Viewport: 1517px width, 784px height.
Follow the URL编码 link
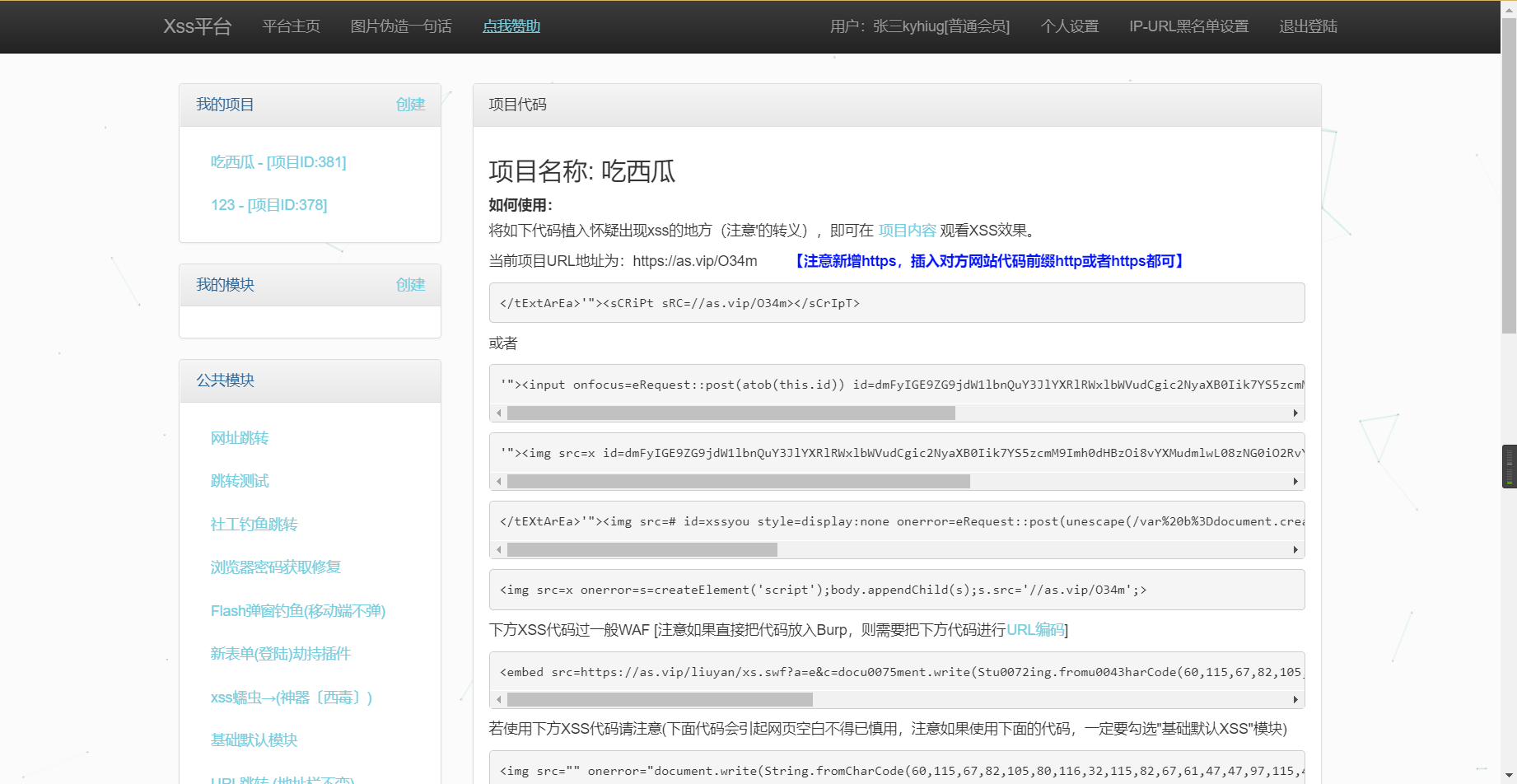(x=1035, y=630)
